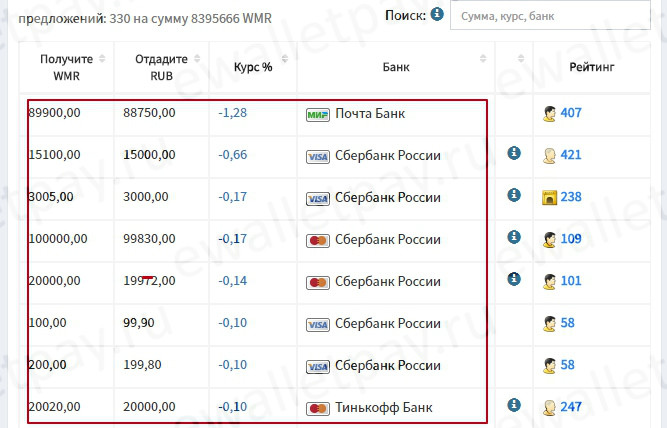Open info icon in the 20000,00 row
Image resolution: width=667 pixels, height=428 pixels.
(514, 279)
